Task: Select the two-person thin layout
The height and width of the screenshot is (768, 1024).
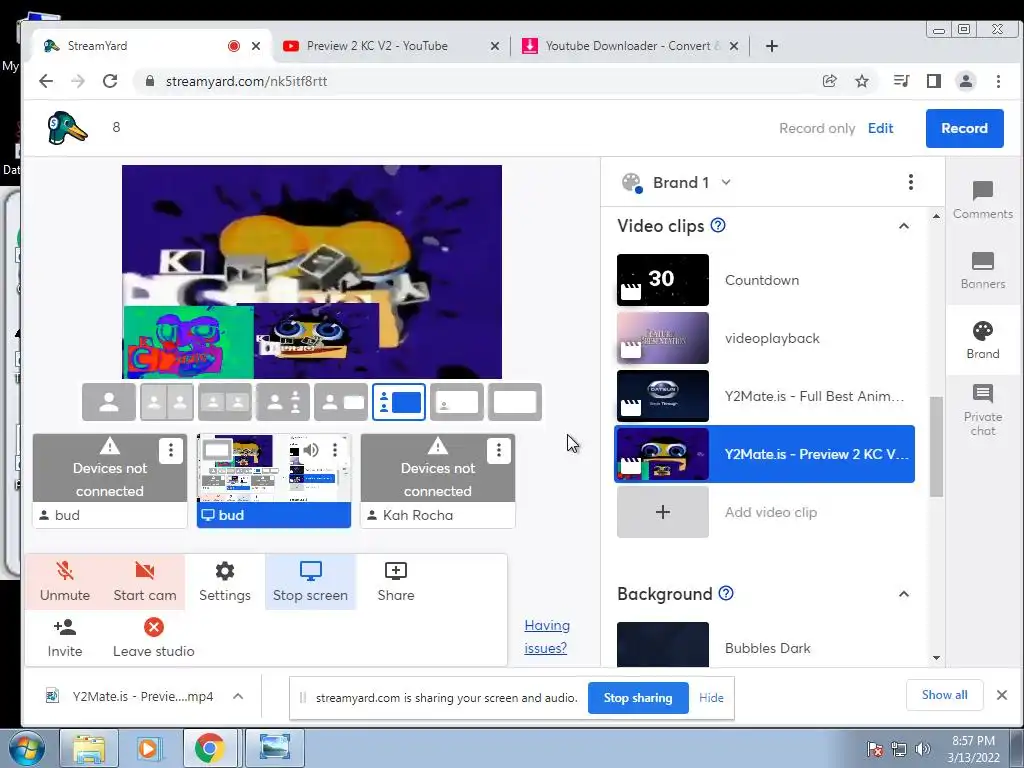Action: pyautogui.click(x=167, y=402)
